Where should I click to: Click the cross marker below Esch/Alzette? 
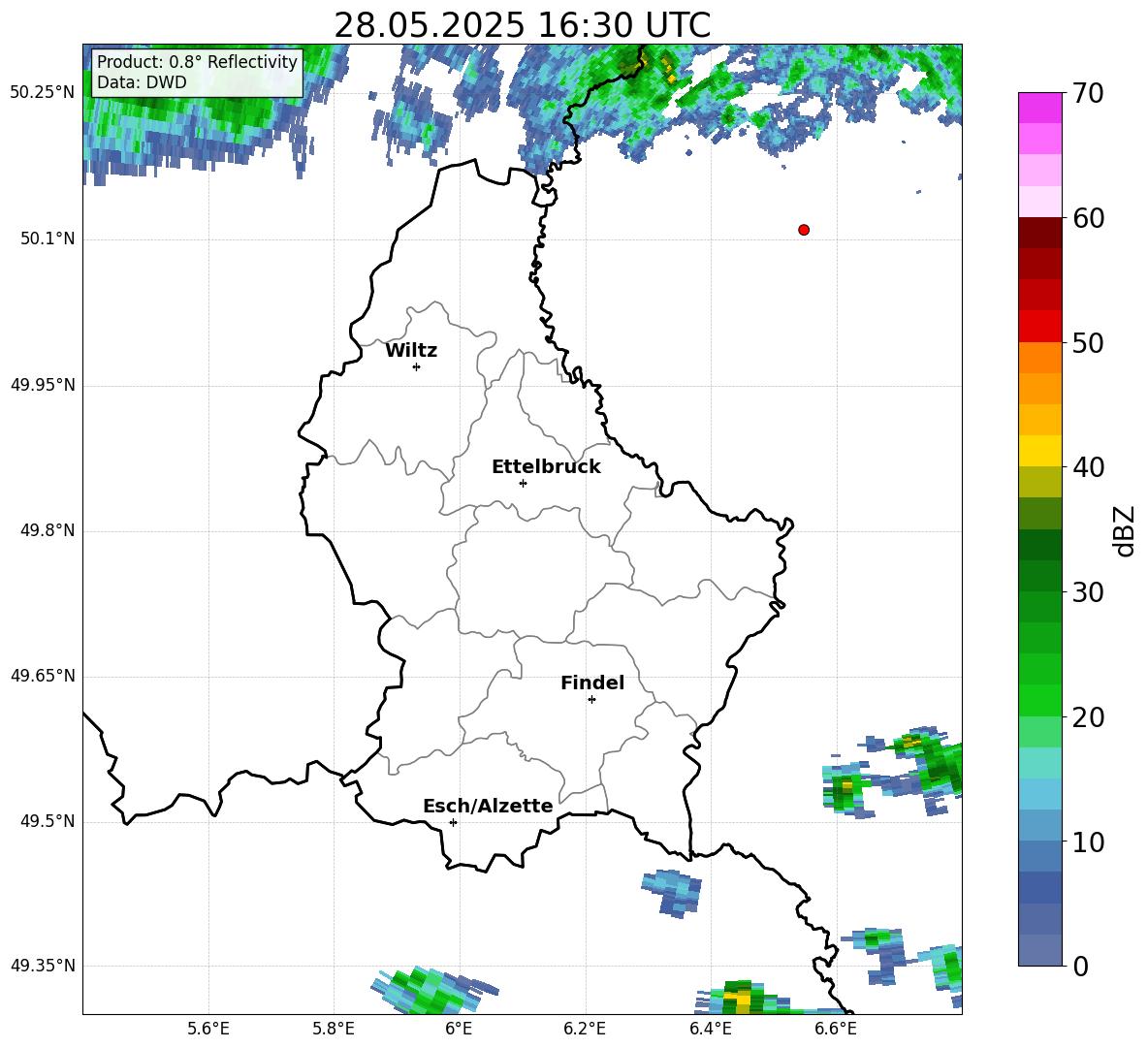click(x=453, y=822)
